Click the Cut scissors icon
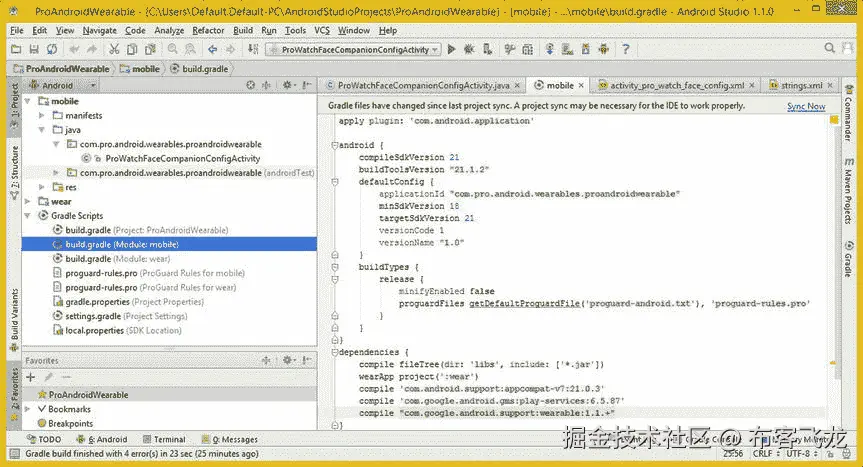 (114, 50)
